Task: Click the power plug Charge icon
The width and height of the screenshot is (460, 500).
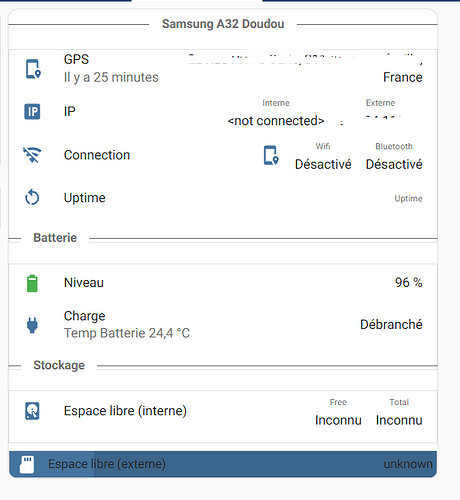Action: [x=32, y=325]
